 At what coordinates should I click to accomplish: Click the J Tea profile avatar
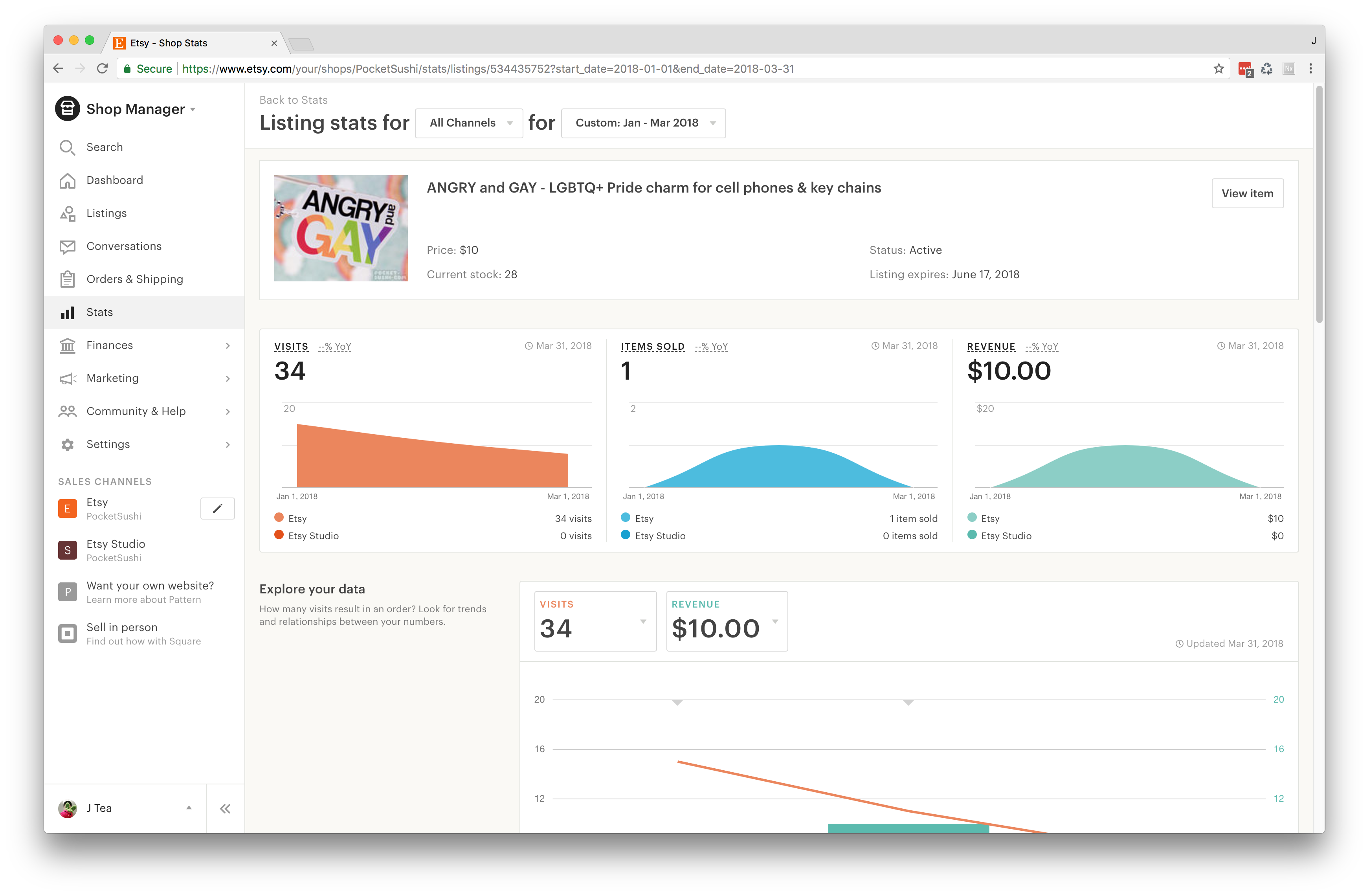tap(67, 809)
